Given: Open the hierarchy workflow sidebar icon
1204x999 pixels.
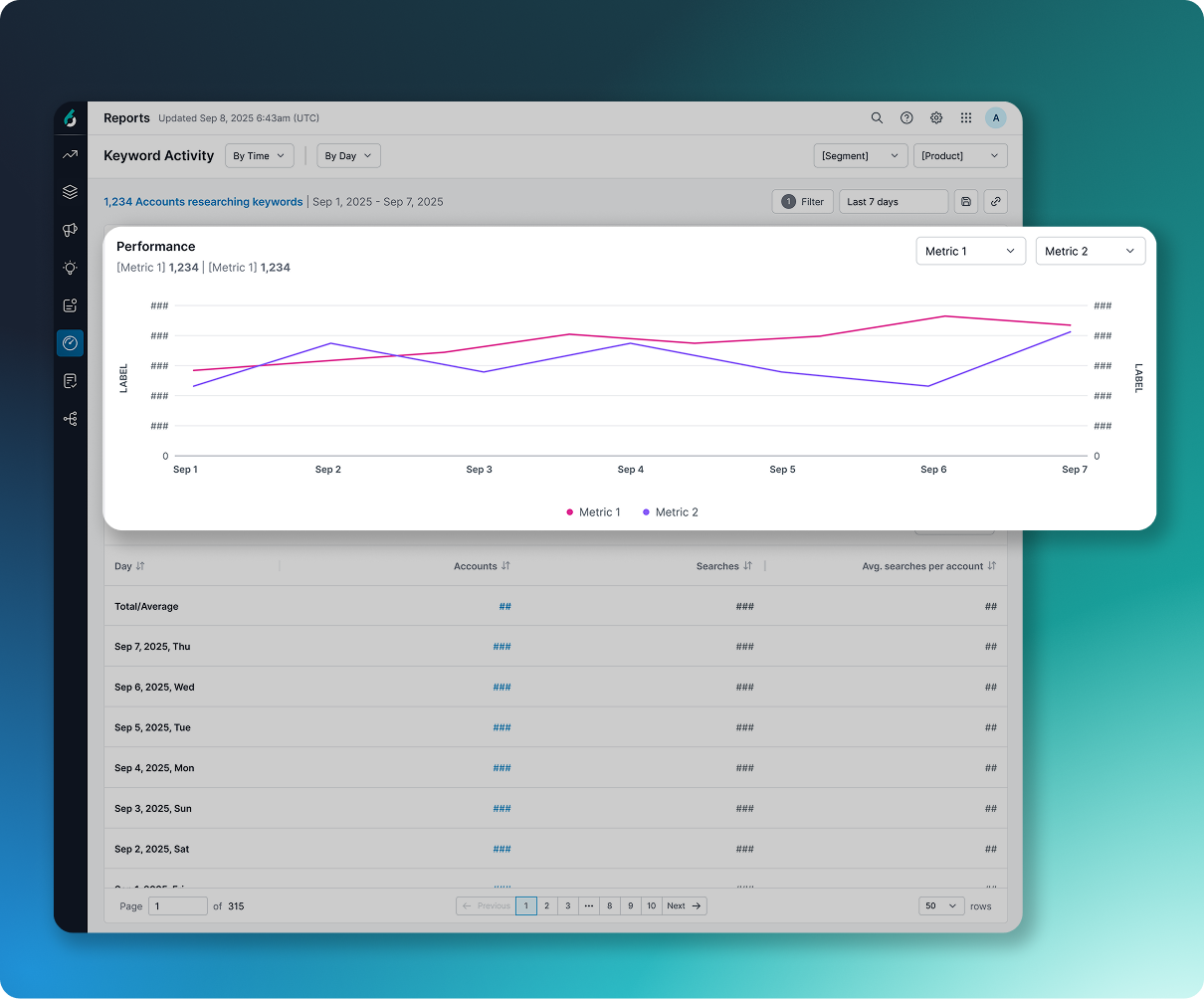Looking at the screenshot, I should 70,419.
